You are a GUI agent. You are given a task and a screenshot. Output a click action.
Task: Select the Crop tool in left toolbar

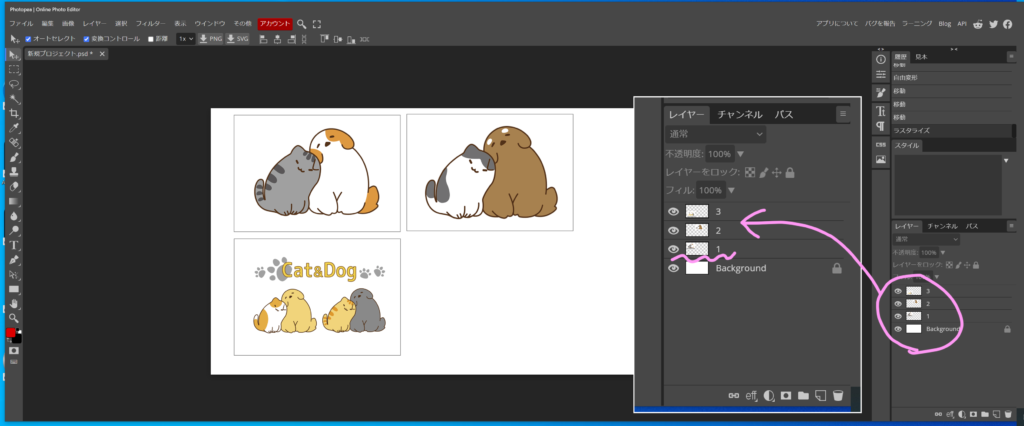tap(14, 114)
